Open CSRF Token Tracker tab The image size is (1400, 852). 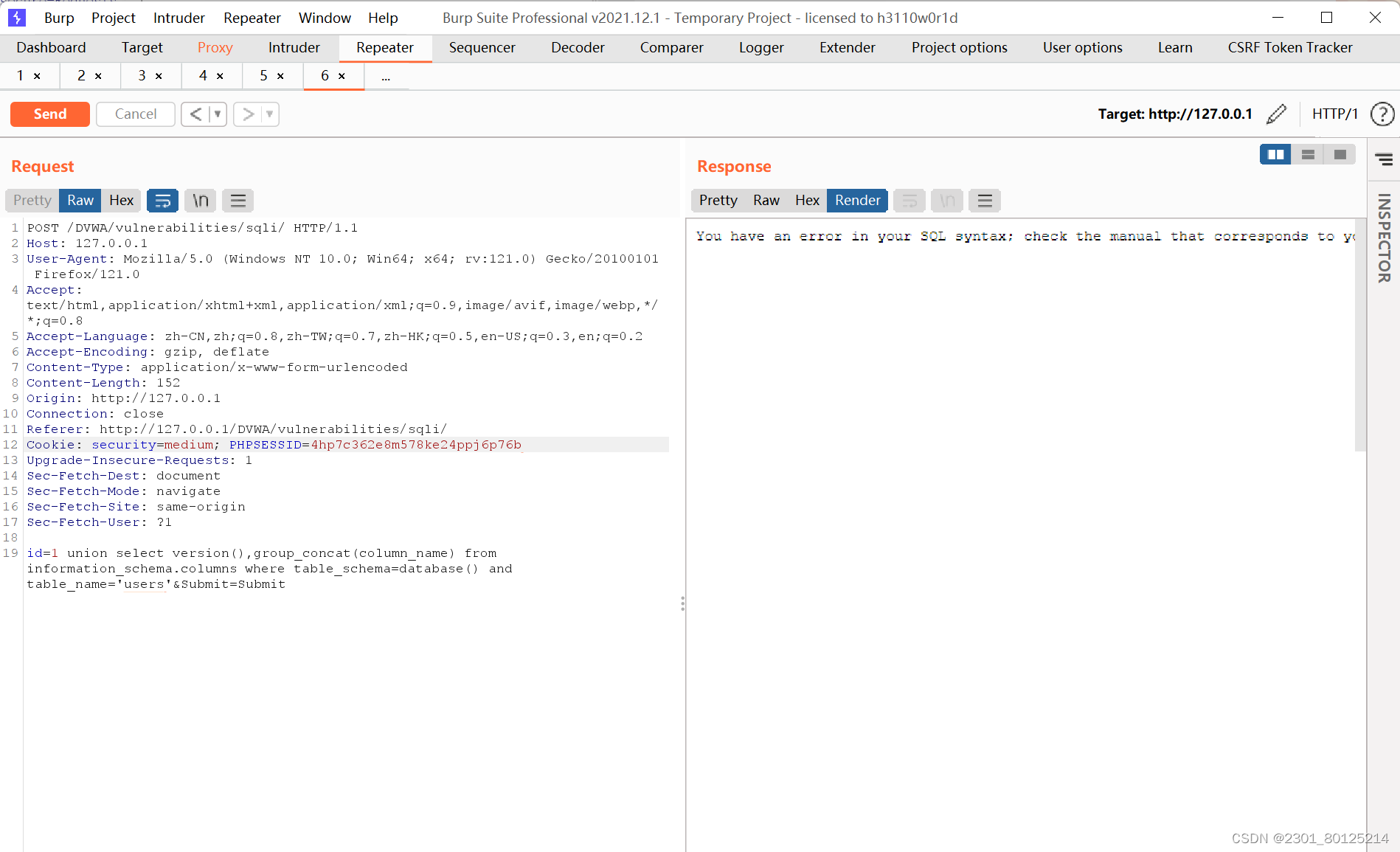1289,48
